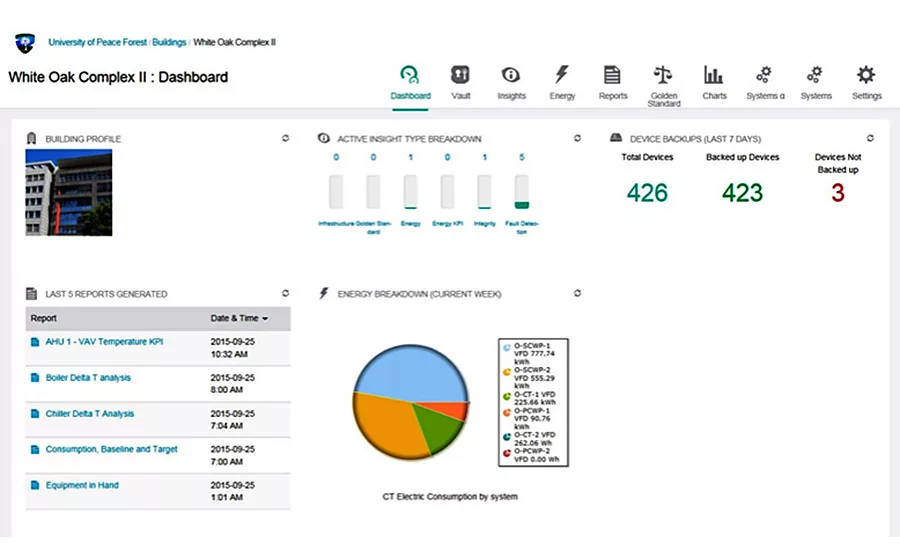Open University of Peace Forest breadcrumb
The height and width of the screenshot is (550, 900).
[x=98, y=42]
